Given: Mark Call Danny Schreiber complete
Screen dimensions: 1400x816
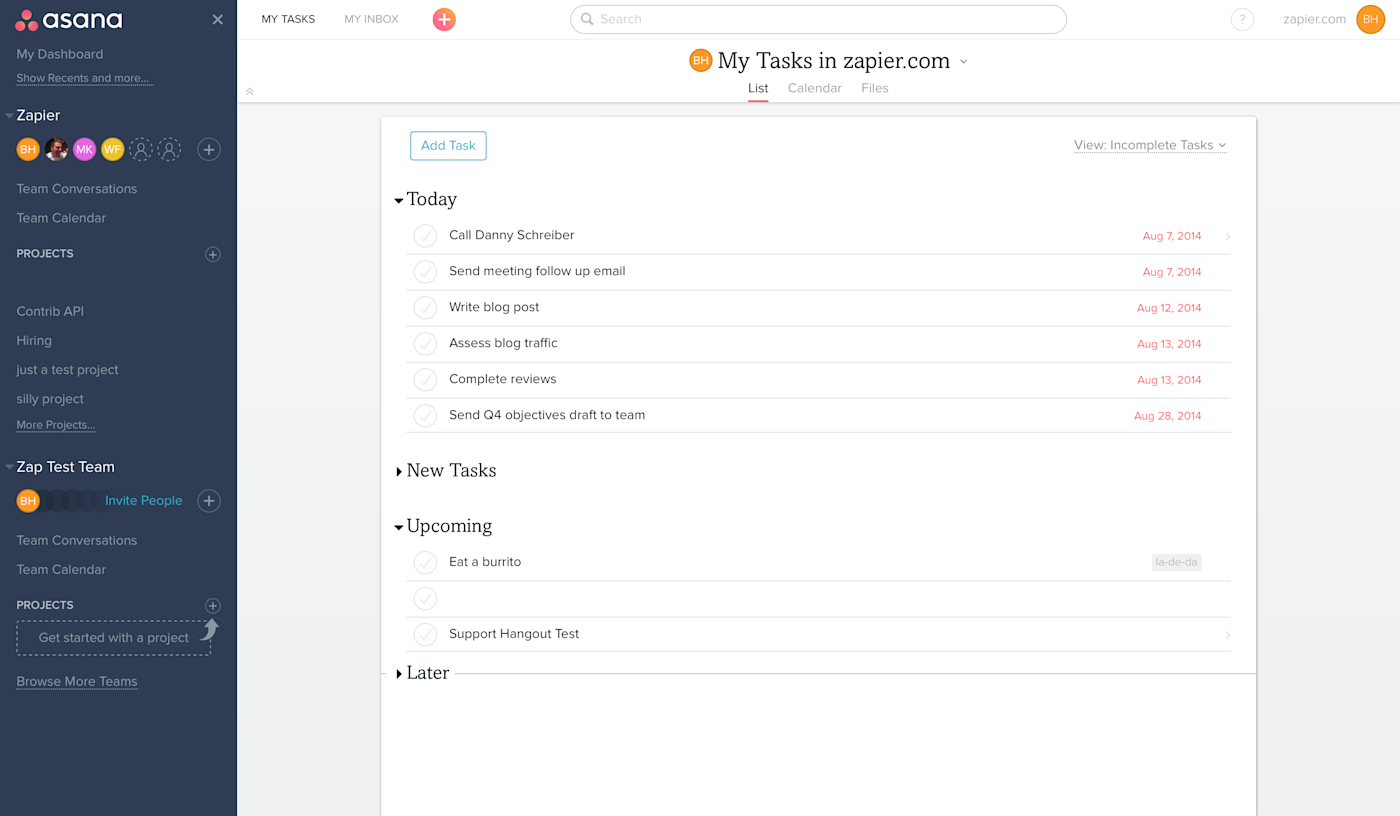Looking at the screenshot, I should coord(425,236).
